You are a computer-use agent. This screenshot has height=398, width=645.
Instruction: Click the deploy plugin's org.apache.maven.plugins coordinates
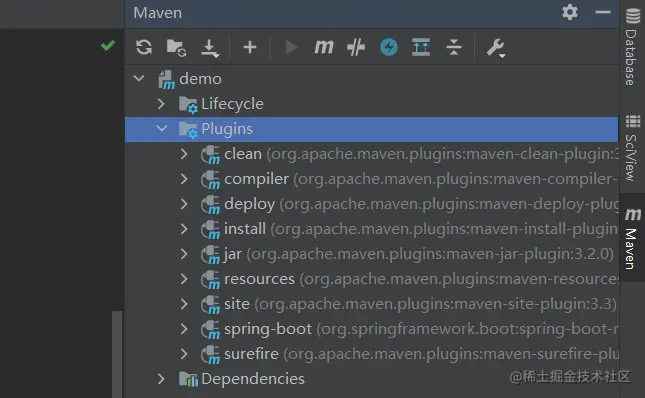coord(450,204)
